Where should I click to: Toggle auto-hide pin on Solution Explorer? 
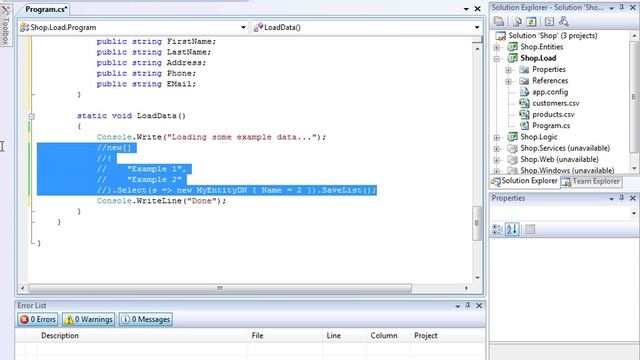(x=622, y=7)
